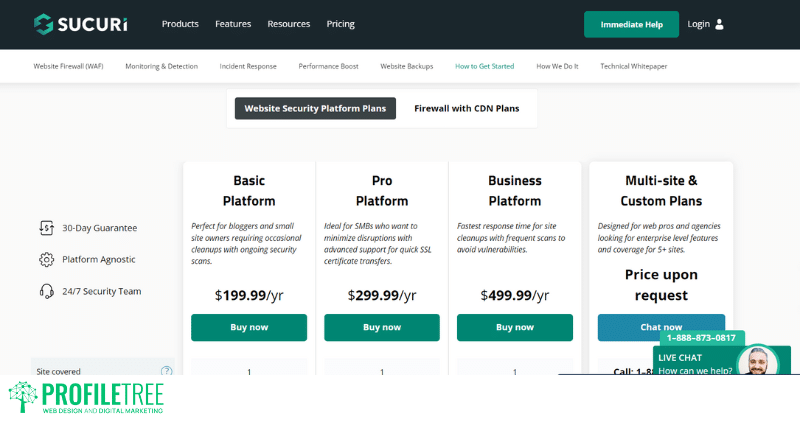Click the live chat agent avatar
The width and height of the screenshot is (800, 446).
758,361
